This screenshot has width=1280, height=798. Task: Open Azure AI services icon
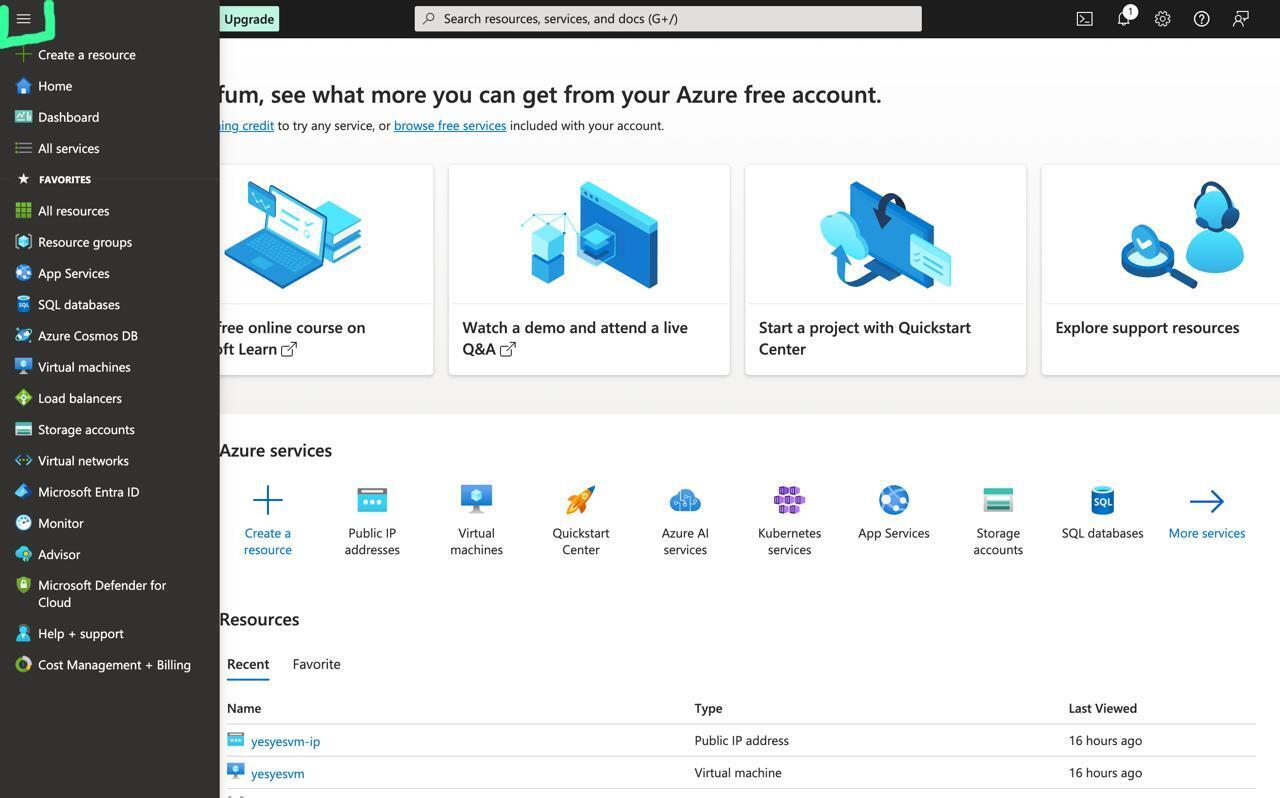685,500
